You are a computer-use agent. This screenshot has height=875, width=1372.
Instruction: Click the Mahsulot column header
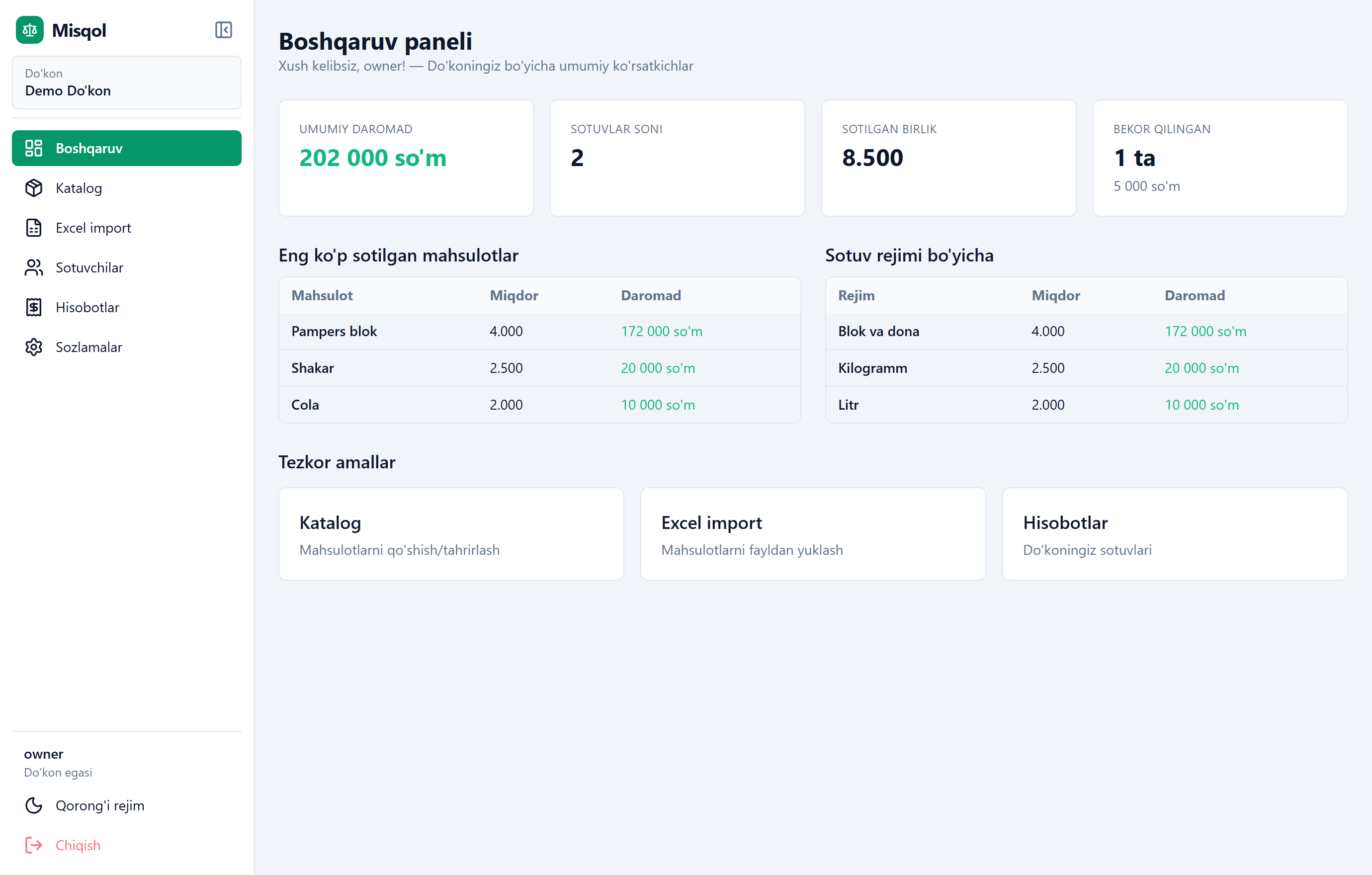tap(322, 296)
